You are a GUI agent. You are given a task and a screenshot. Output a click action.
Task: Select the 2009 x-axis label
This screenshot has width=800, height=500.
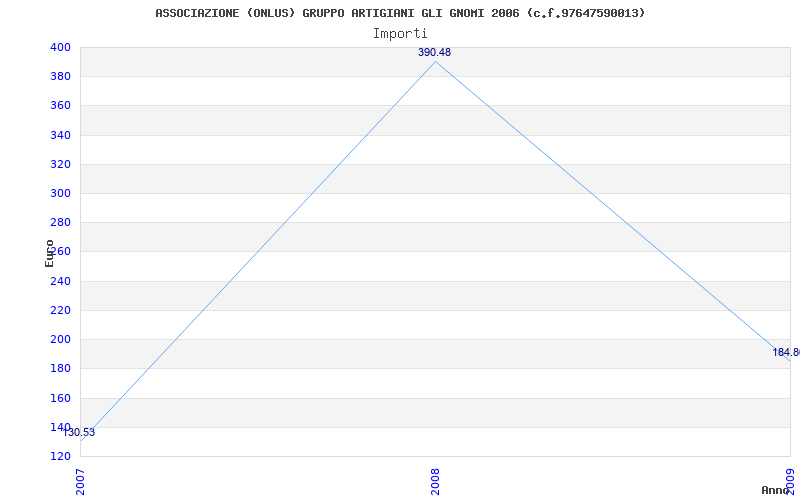pos(790,482)
